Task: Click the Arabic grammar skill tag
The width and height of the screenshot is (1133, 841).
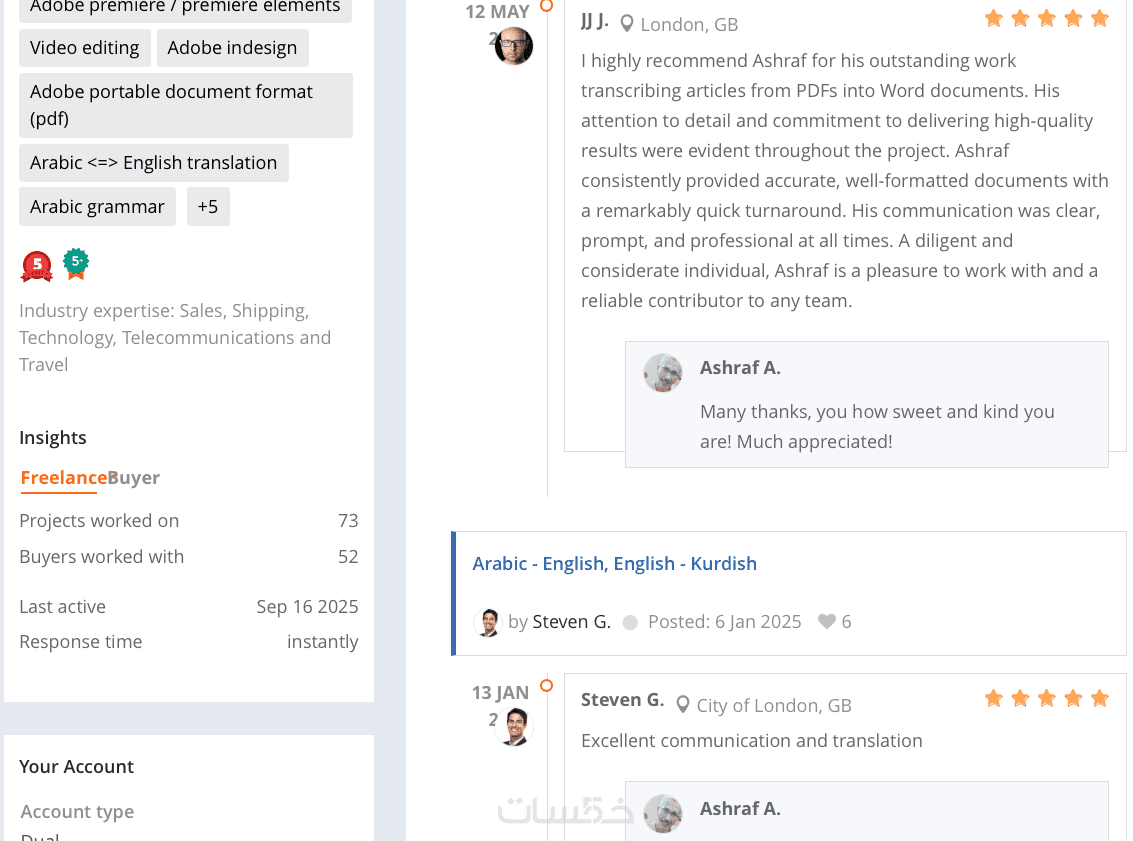Action: tap(97, 207)
